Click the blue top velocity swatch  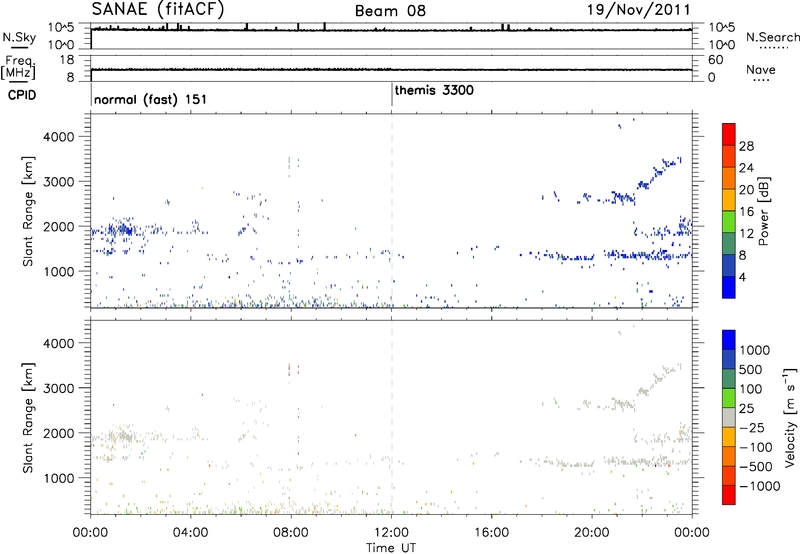click(729, 340)
